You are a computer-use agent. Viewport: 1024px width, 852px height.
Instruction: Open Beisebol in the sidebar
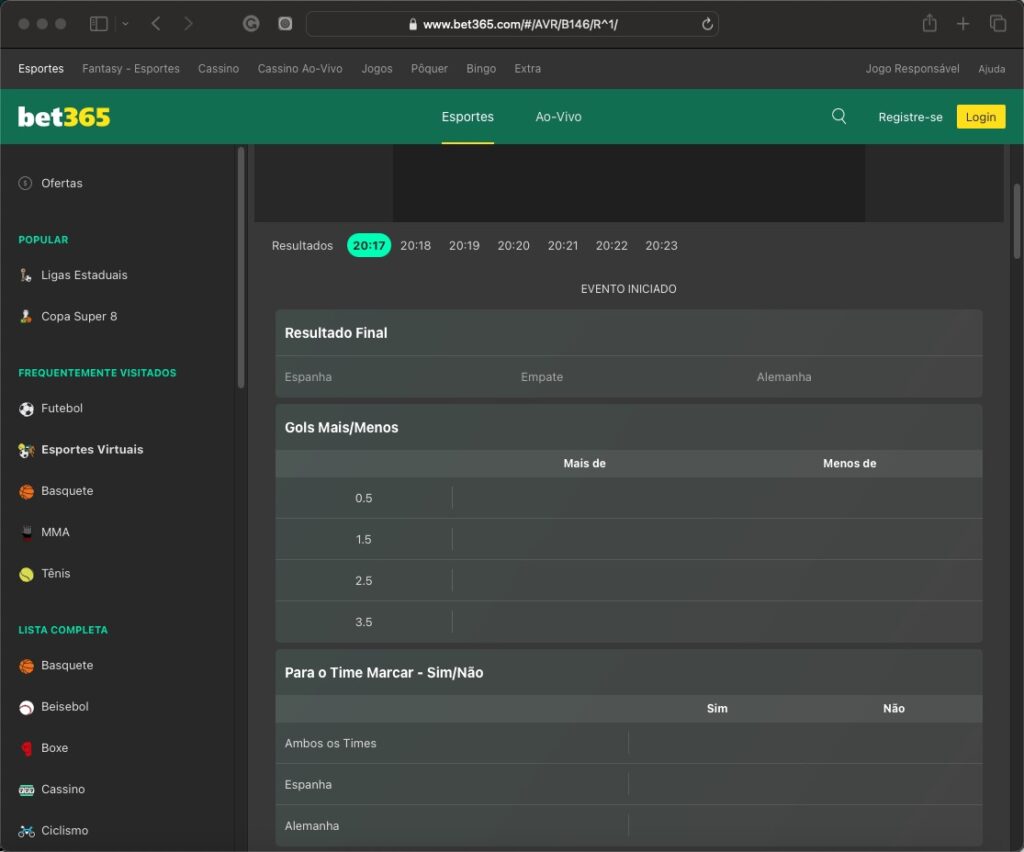(x=65, y=706)
